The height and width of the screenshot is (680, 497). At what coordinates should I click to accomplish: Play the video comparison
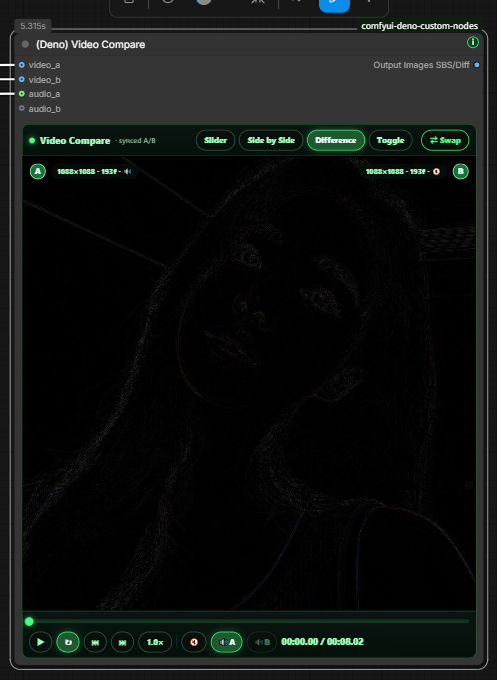[40, 642]
